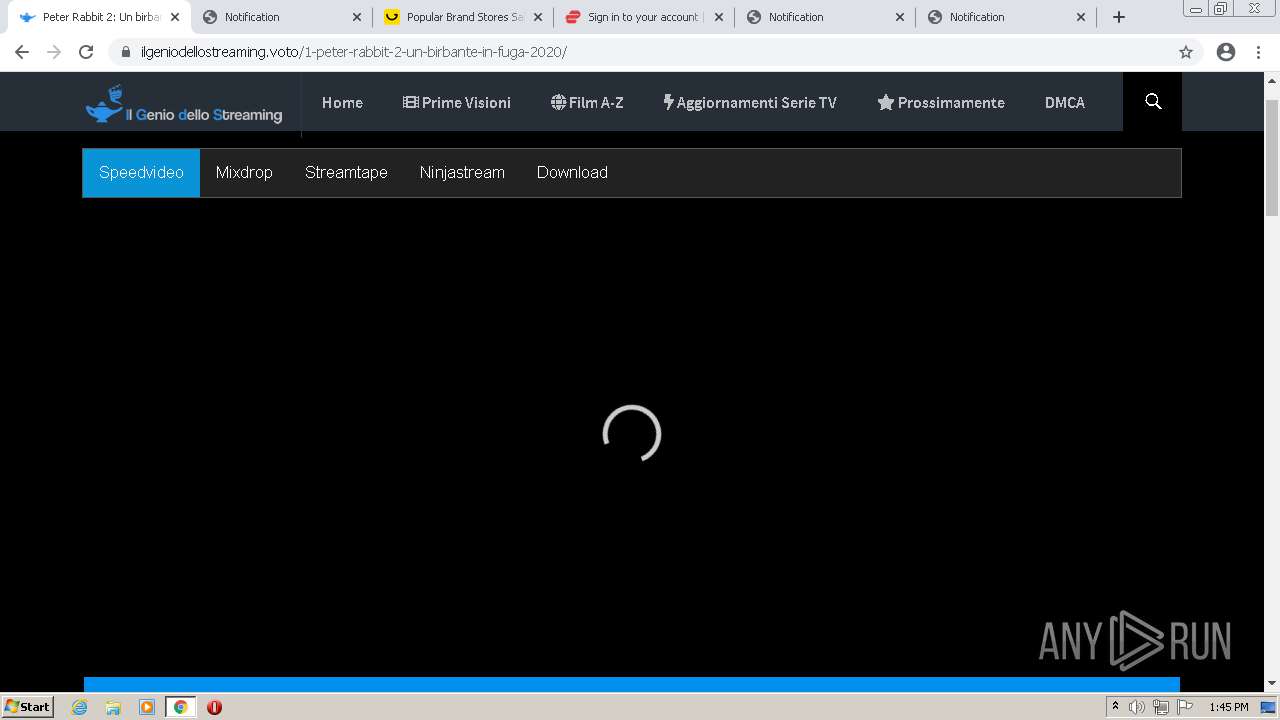Image resolution: width=1280 pixels, height=720 pixels.
Task: Click the taskbar clock 1:45 PM
Action: [x=1229, y=707]
